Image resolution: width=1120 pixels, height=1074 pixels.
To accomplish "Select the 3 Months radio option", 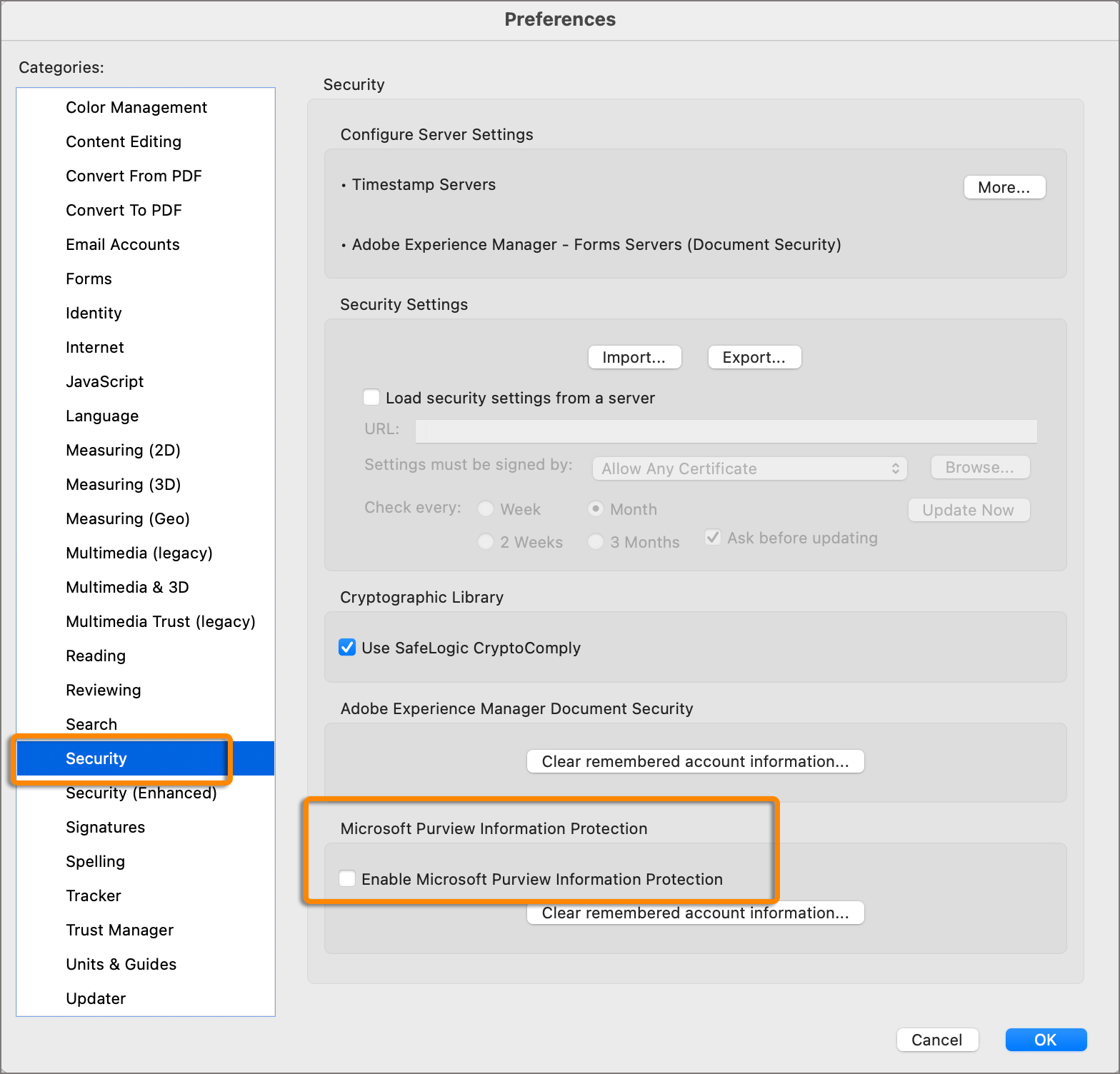I will pos(596,542).
